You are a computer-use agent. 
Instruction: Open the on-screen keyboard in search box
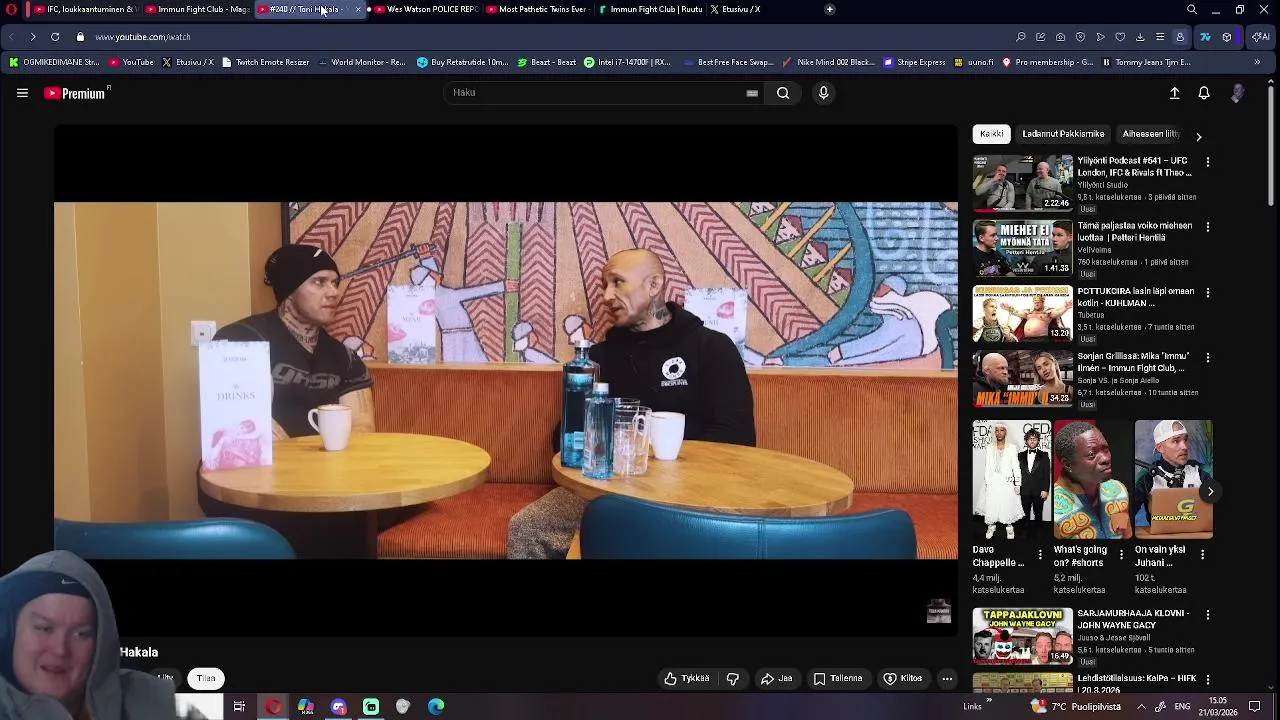tap(752, 93)
